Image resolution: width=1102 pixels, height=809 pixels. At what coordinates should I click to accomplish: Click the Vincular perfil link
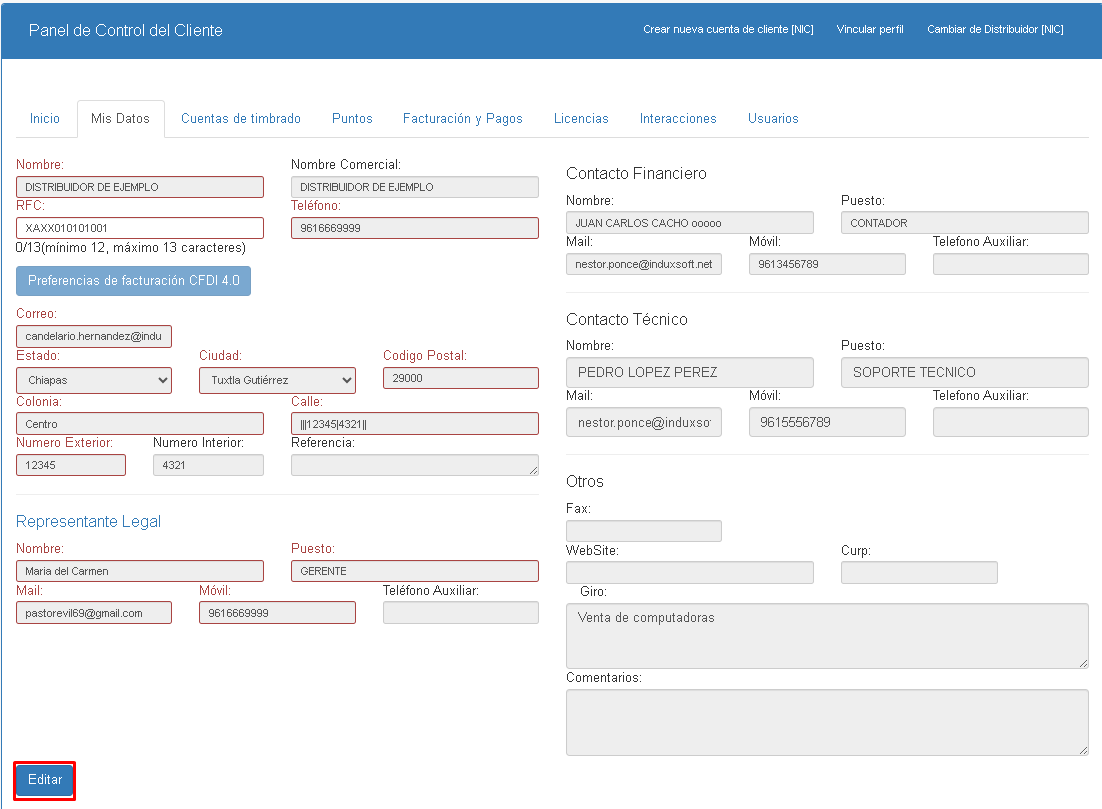click(870, 30)
